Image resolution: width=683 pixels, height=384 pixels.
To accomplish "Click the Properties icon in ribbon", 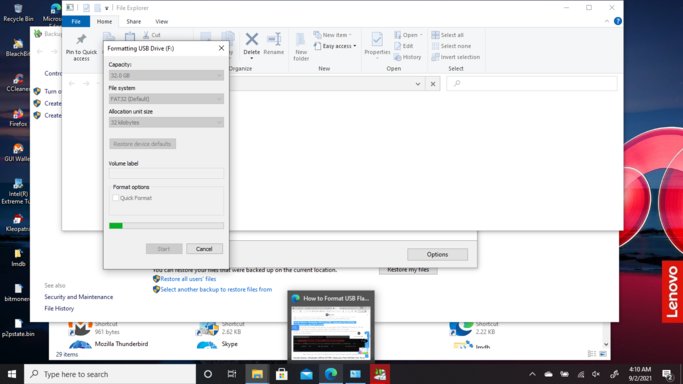I will pos(377,39).
